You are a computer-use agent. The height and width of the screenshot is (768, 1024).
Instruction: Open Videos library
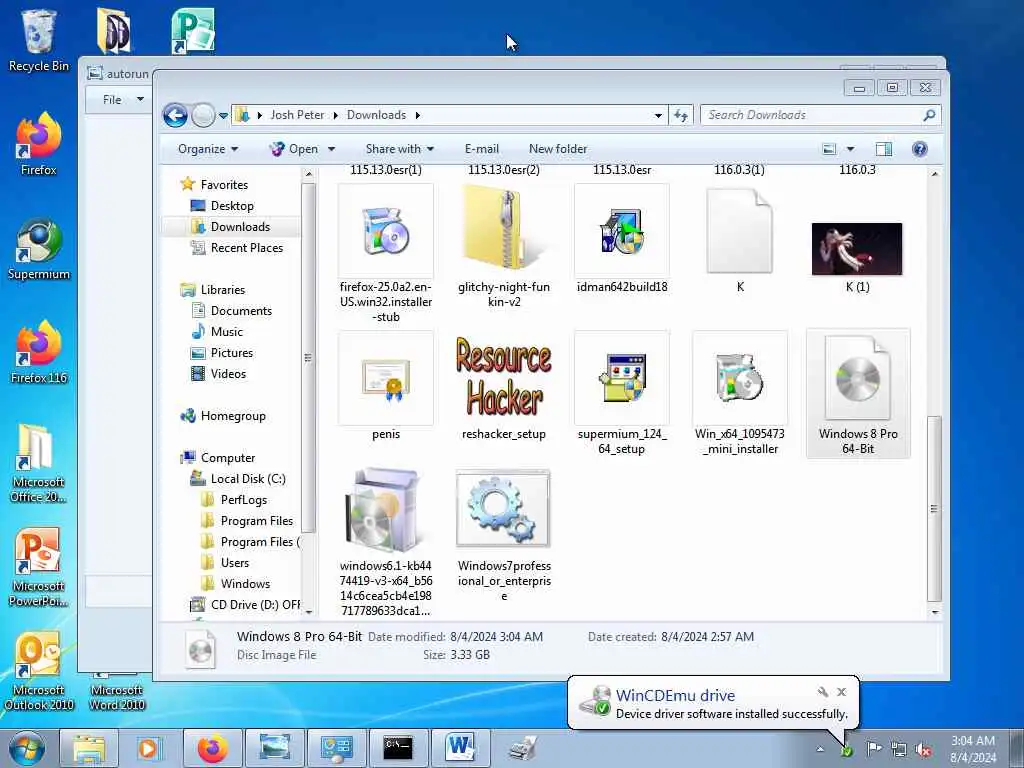pos(228,374)
